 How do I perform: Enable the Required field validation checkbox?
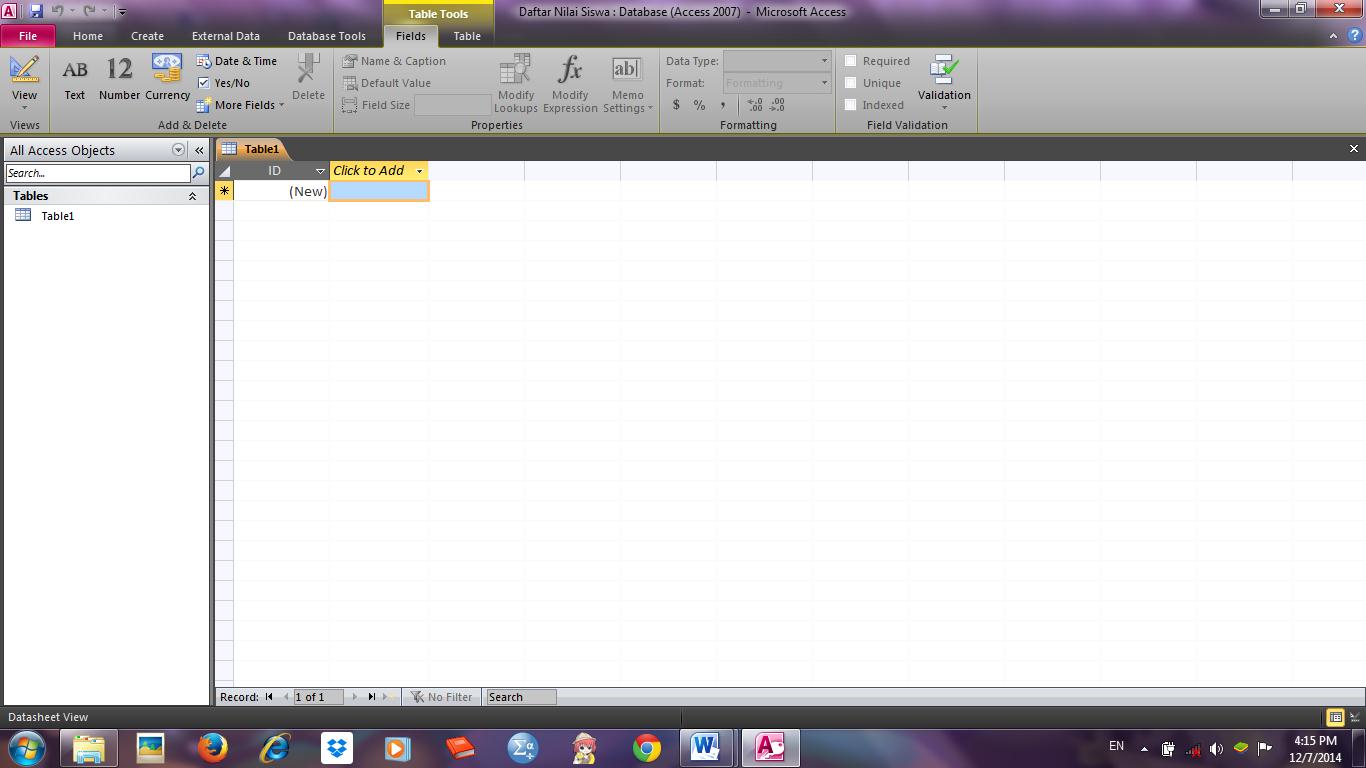point(849,60)
